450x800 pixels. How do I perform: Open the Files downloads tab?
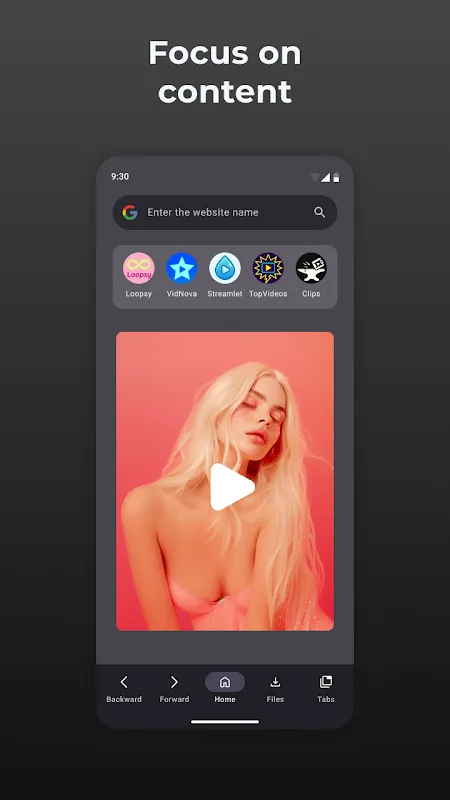pyautogui.click(x=275, y=689)
